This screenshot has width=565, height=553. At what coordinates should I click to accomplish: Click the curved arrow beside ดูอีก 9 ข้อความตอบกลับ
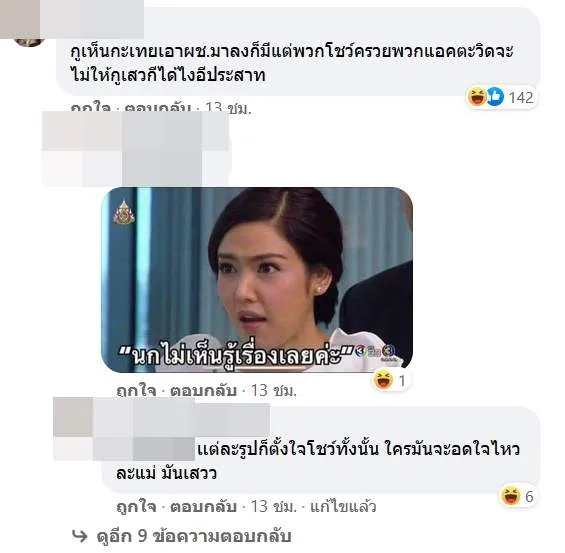80,536
